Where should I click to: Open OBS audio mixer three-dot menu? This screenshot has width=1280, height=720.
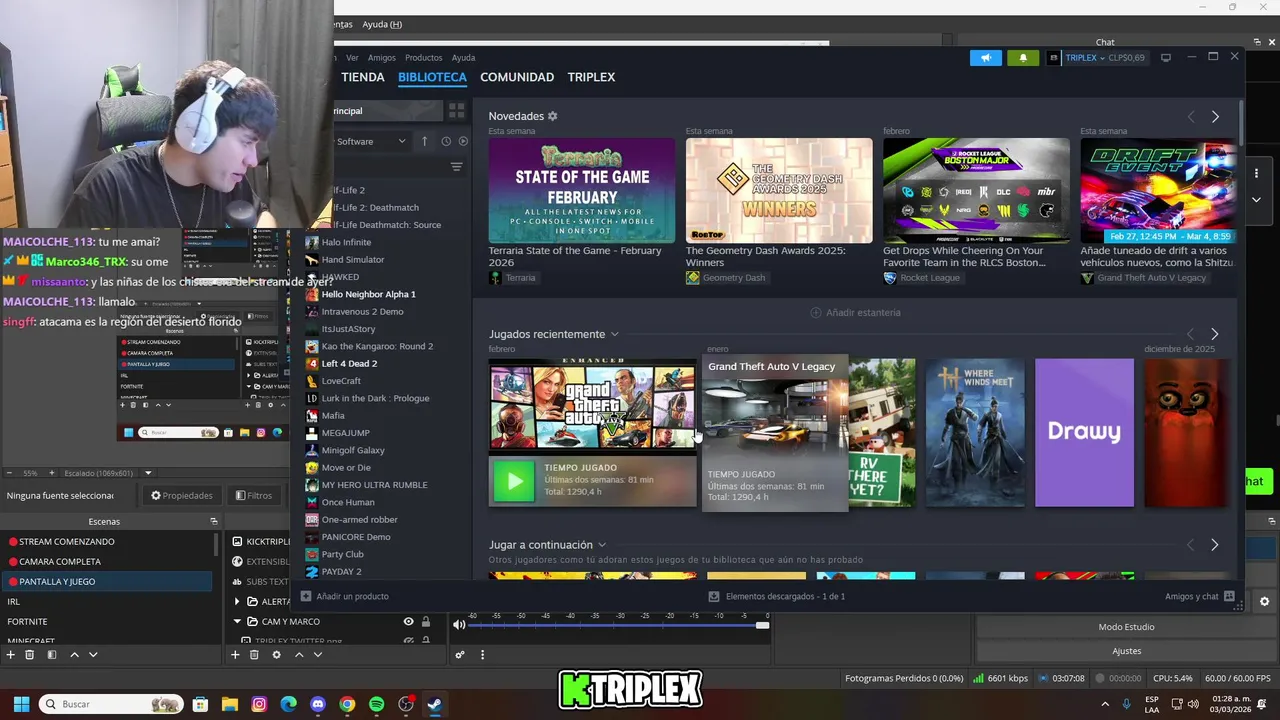tap(482, 655)
